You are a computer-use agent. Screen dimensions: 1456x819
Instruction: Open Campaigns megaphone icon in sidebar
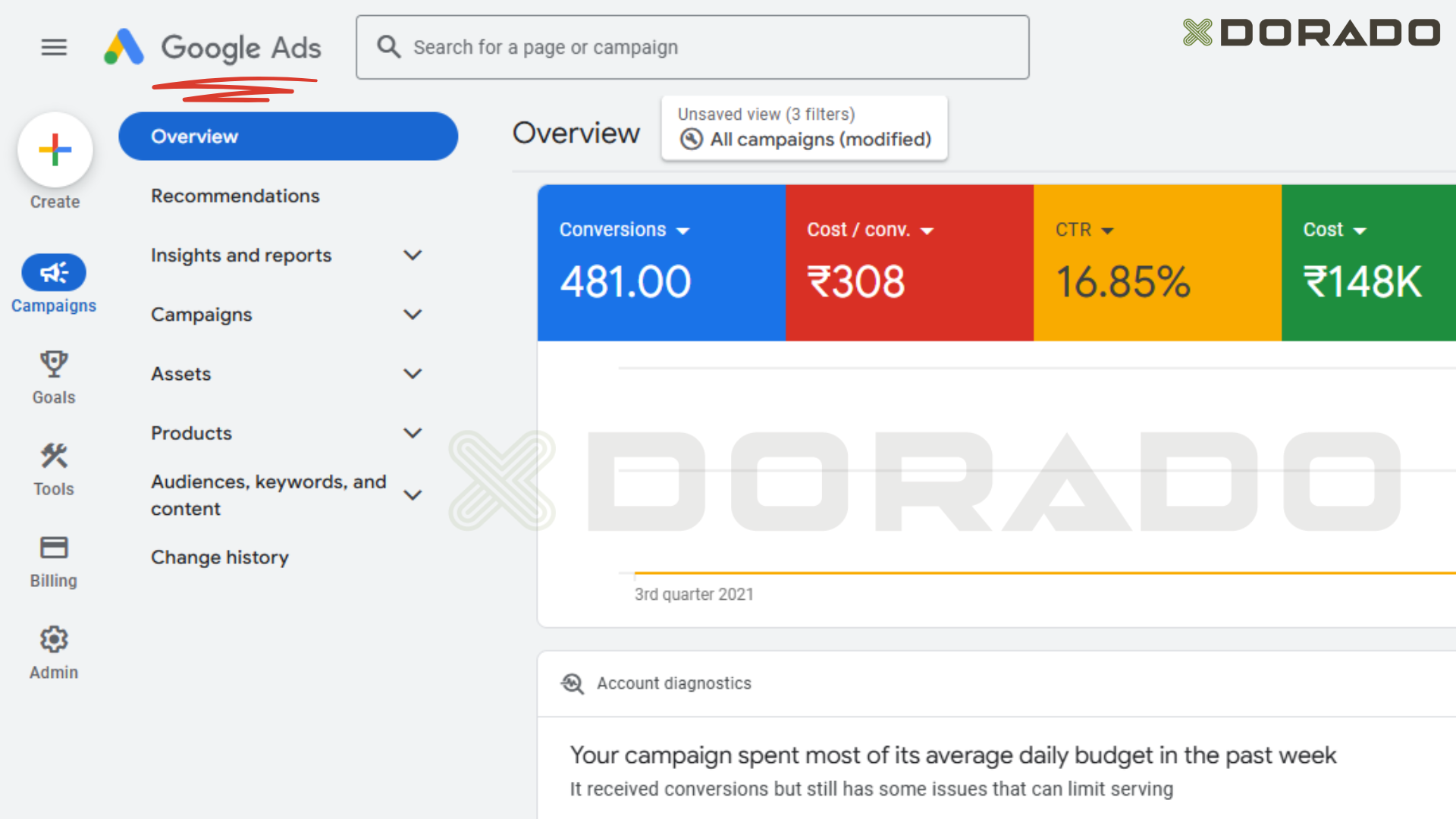(54, 272)
